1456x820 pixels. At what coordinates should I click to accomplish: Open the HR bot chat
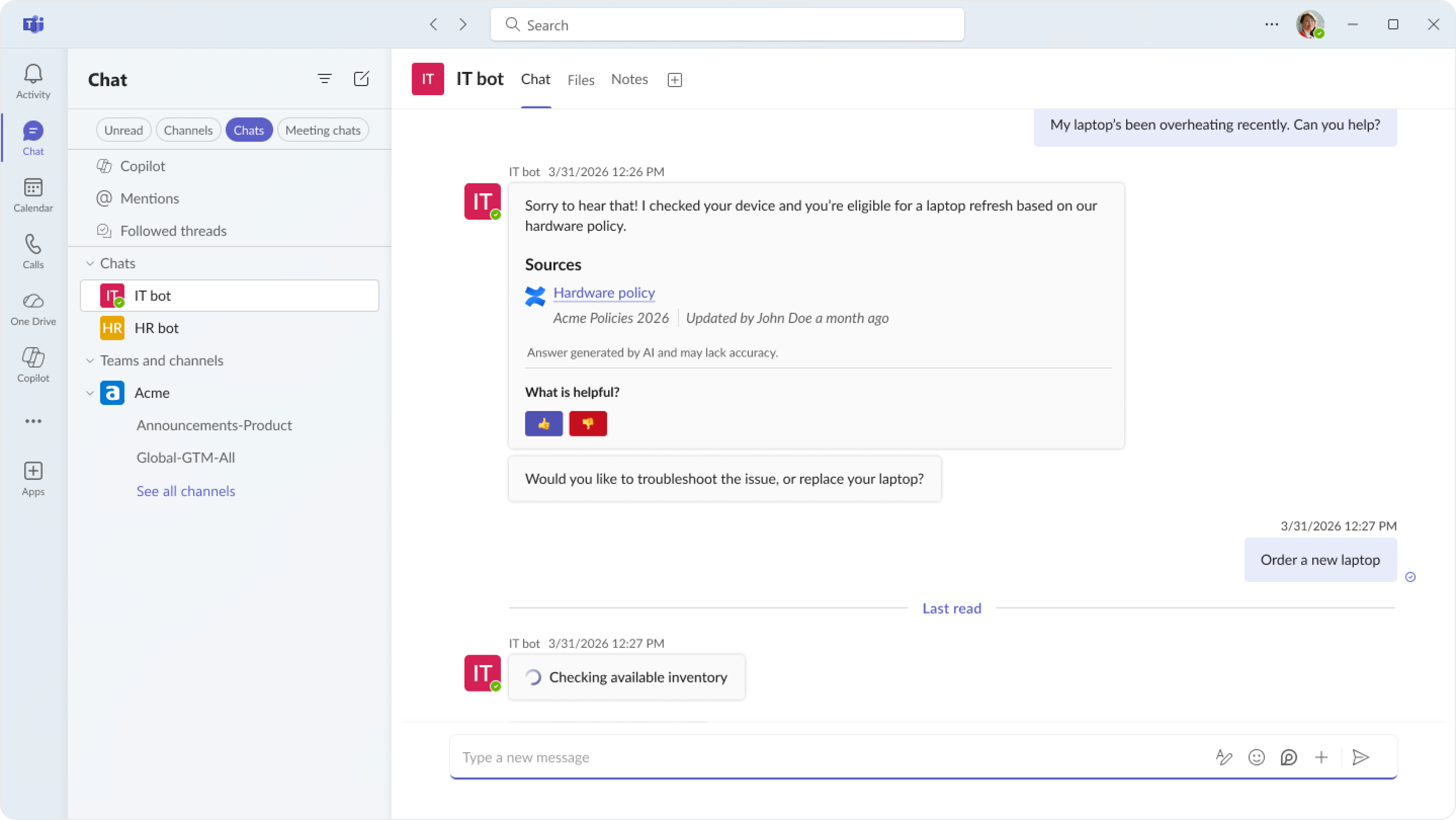point(229,328)
